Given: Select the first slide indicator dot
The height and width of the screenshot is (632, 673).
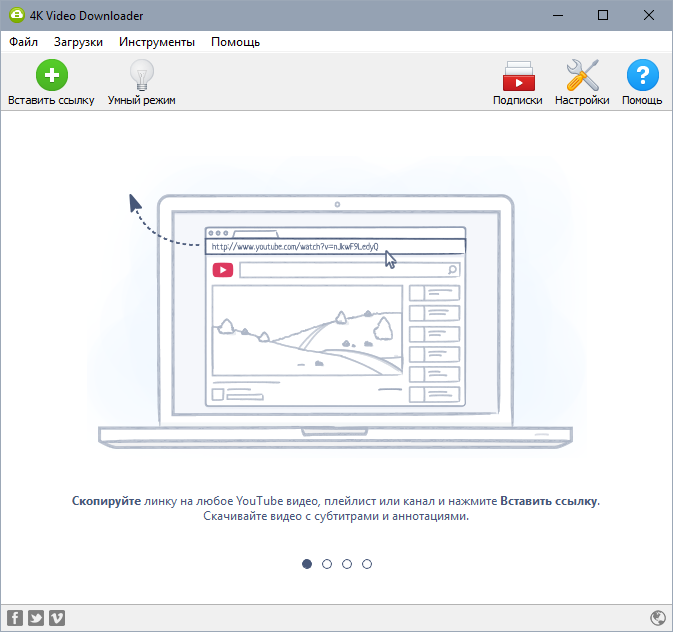Looking at the screenshot, I should point(307,564).
